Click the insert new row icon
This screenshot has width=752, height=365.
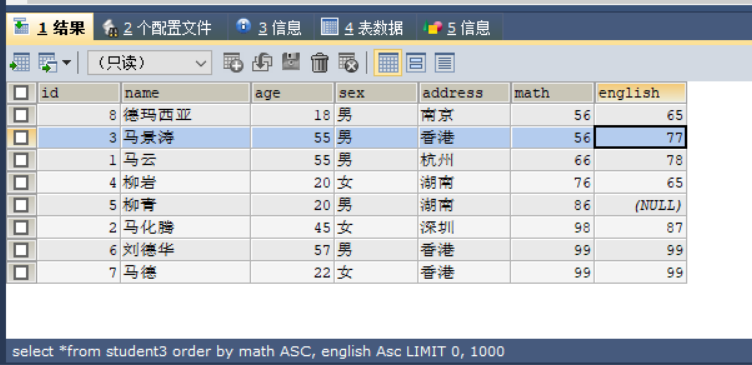click(233, 63)
